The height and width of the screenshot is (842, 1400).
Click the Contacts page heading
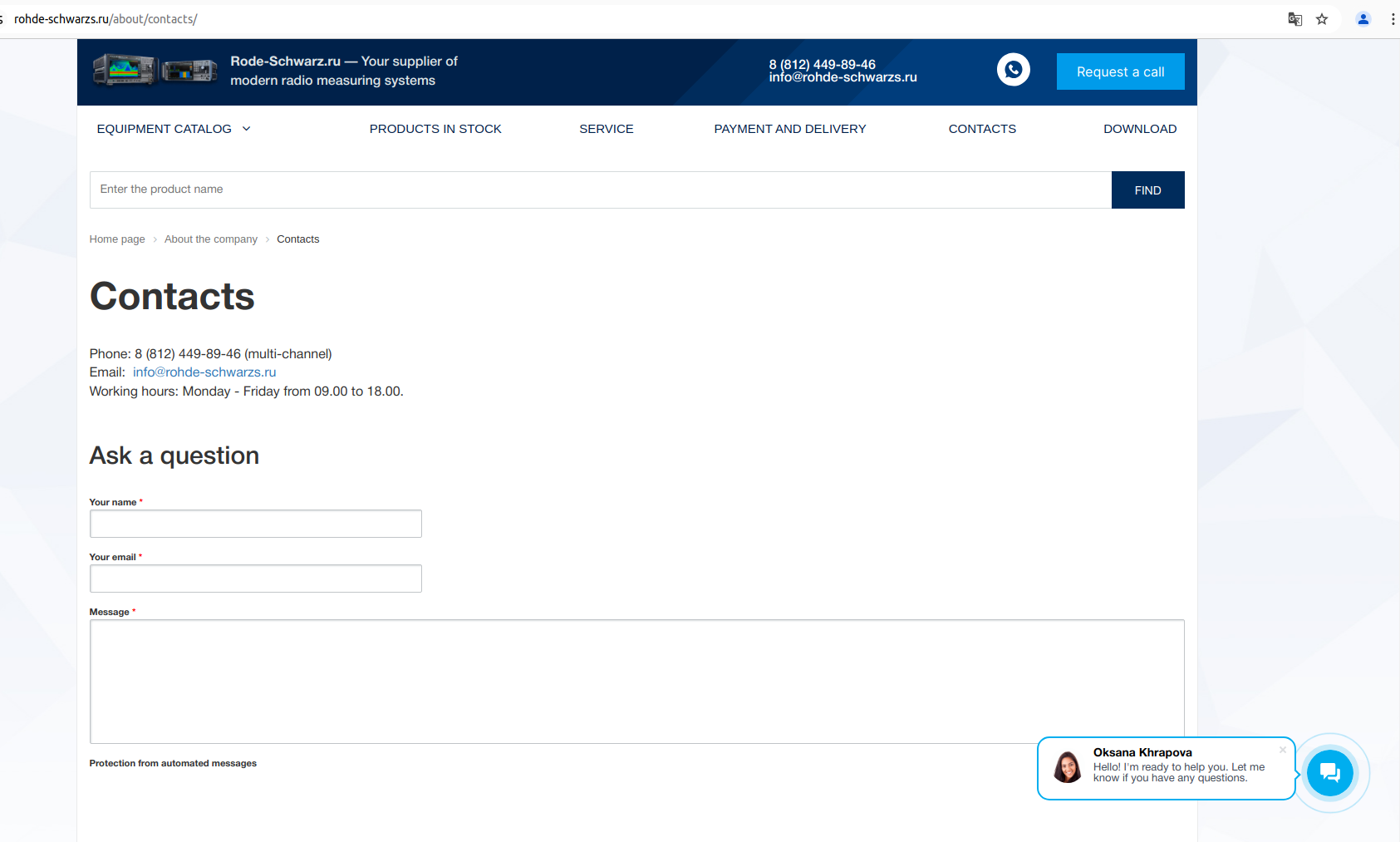172,297
